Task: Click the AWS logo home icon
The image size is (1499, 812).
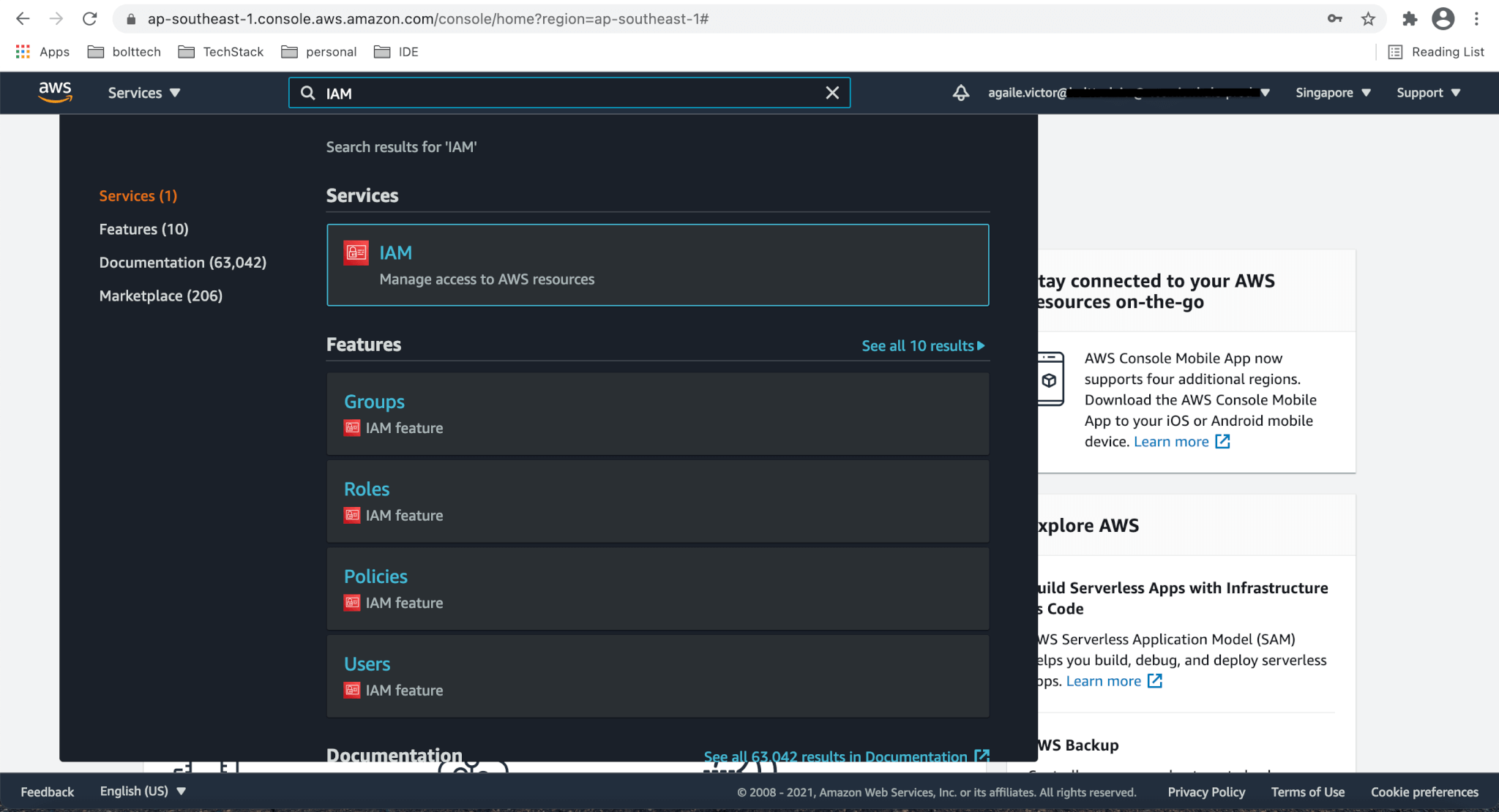Action: [55, 92]
